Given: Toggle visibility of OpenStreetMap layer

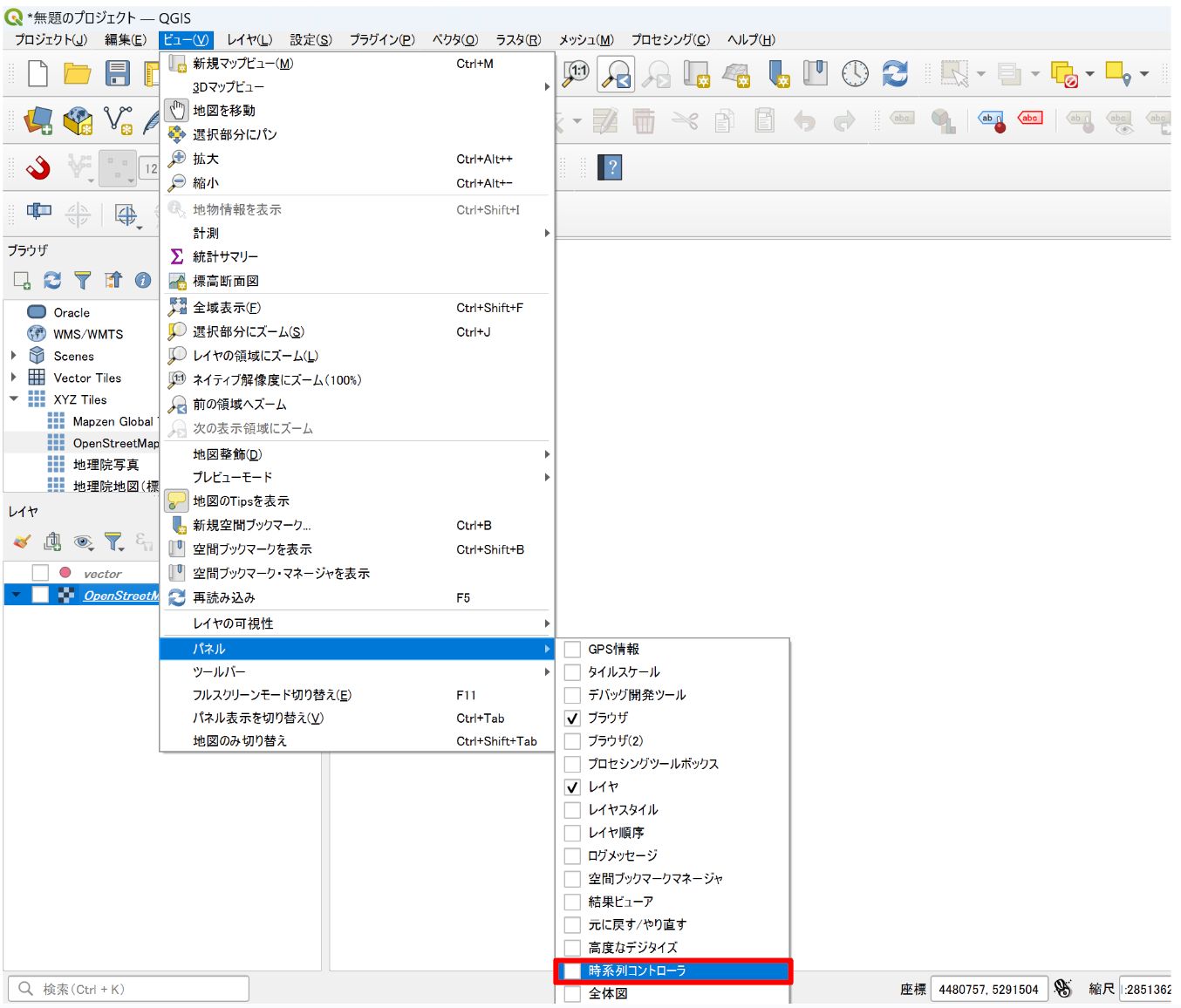Looking at the screenshot, I should coord(40,595).
